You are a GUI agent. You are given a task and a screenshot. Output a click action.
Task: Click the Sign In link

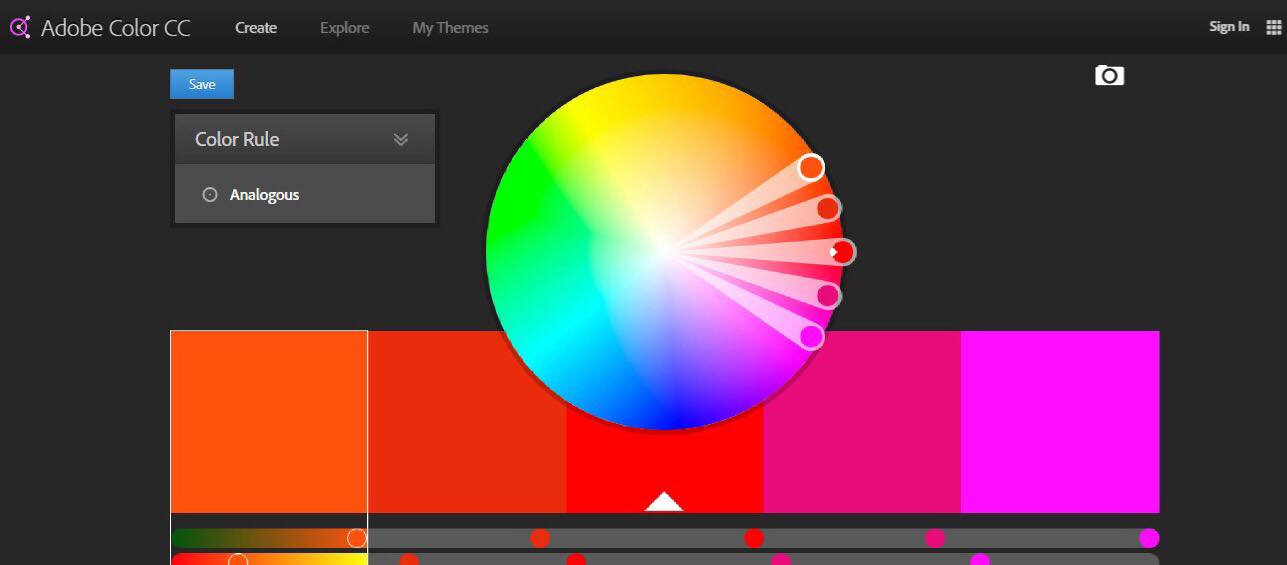1229,27
